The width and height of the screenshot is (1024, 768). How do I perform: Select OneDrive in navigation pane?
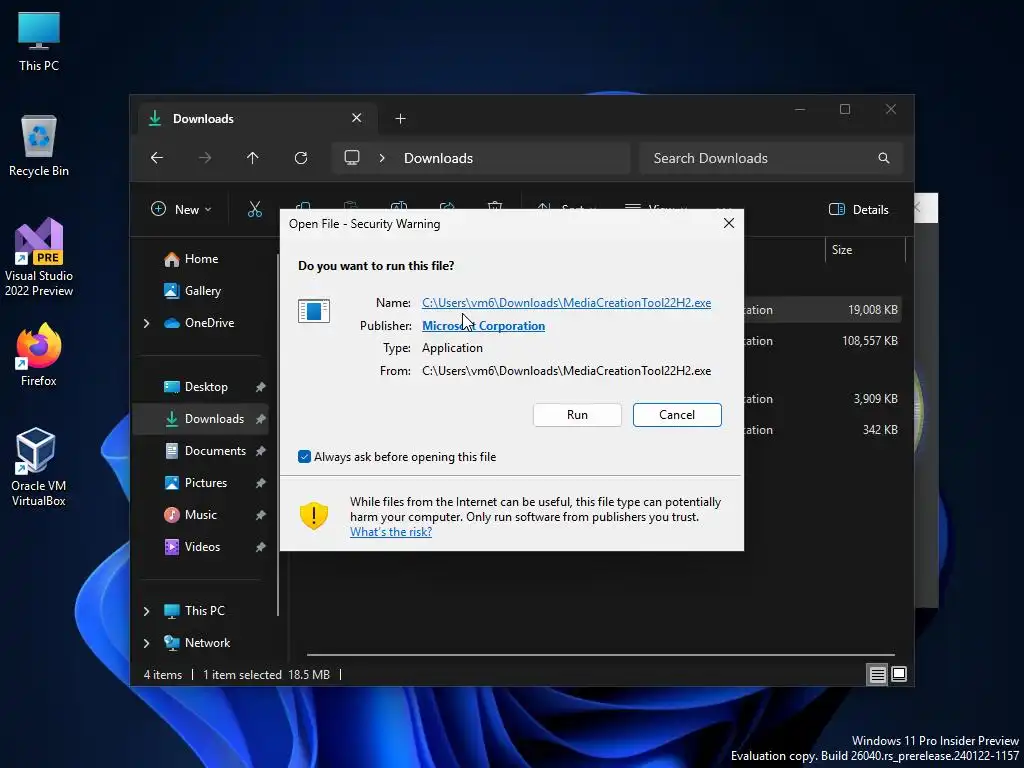click(x=209, y=323)
